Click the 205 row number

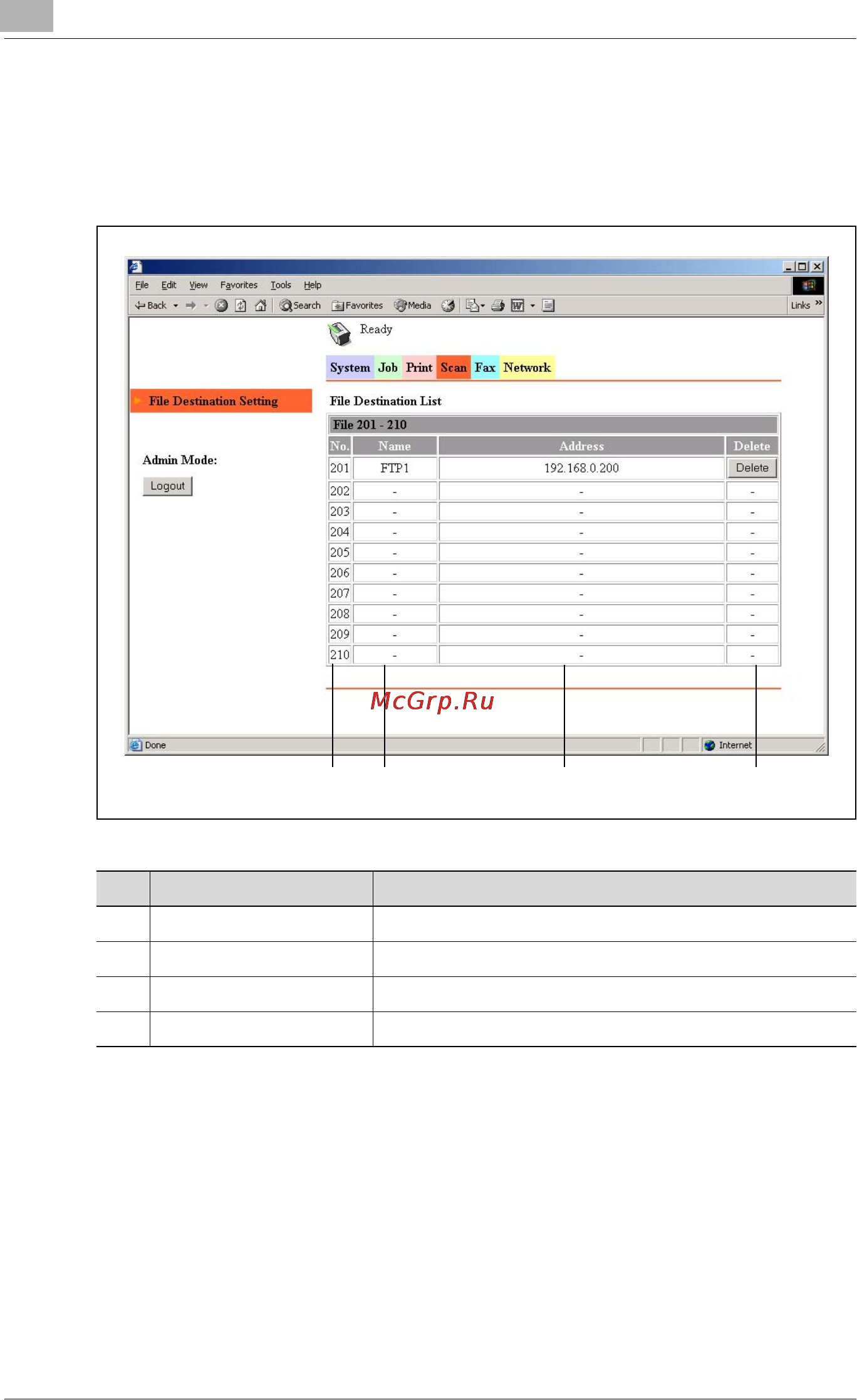340,553
